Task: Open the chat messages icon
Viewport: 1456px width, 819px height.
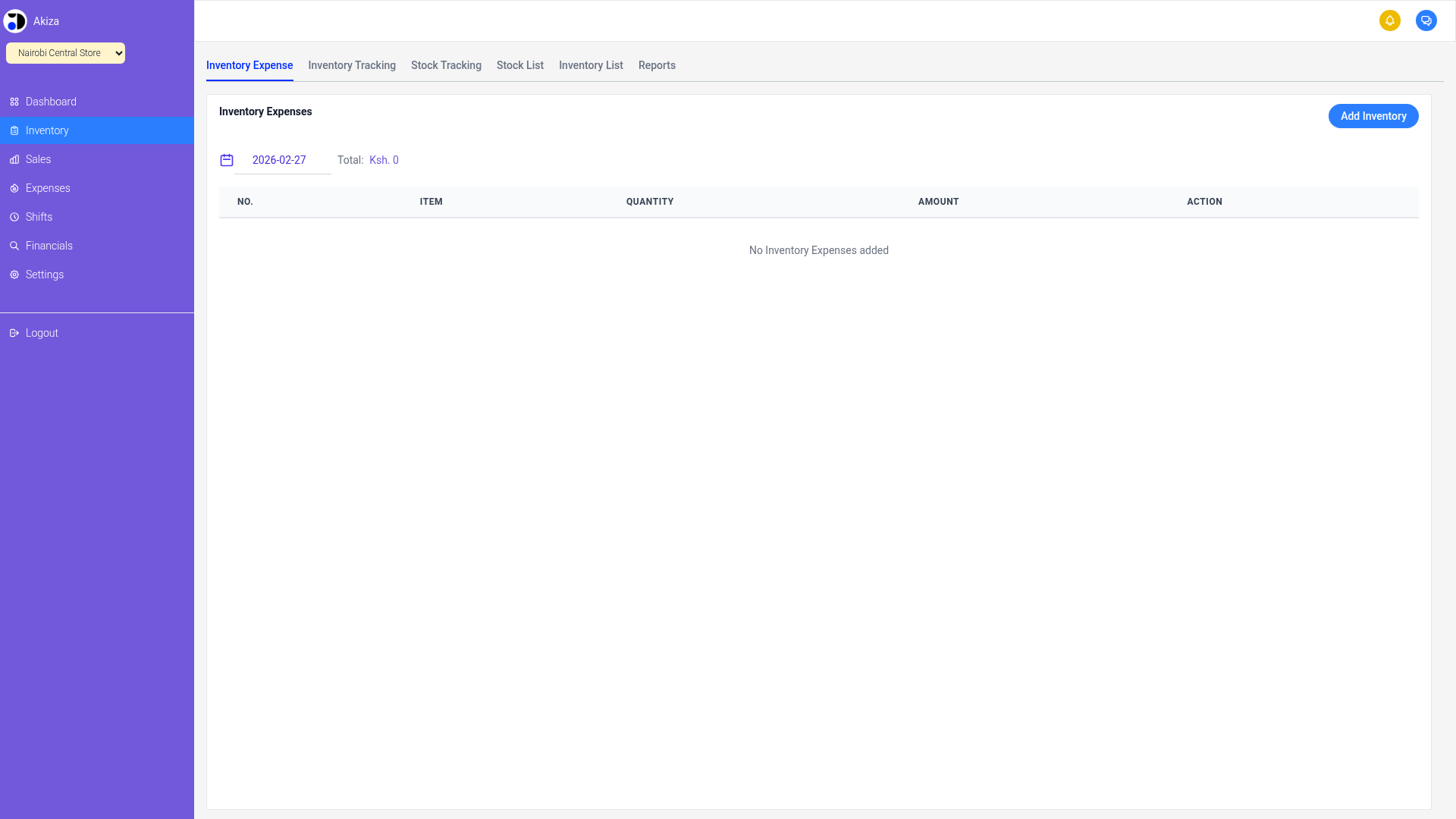Action: pos(1426,20)
